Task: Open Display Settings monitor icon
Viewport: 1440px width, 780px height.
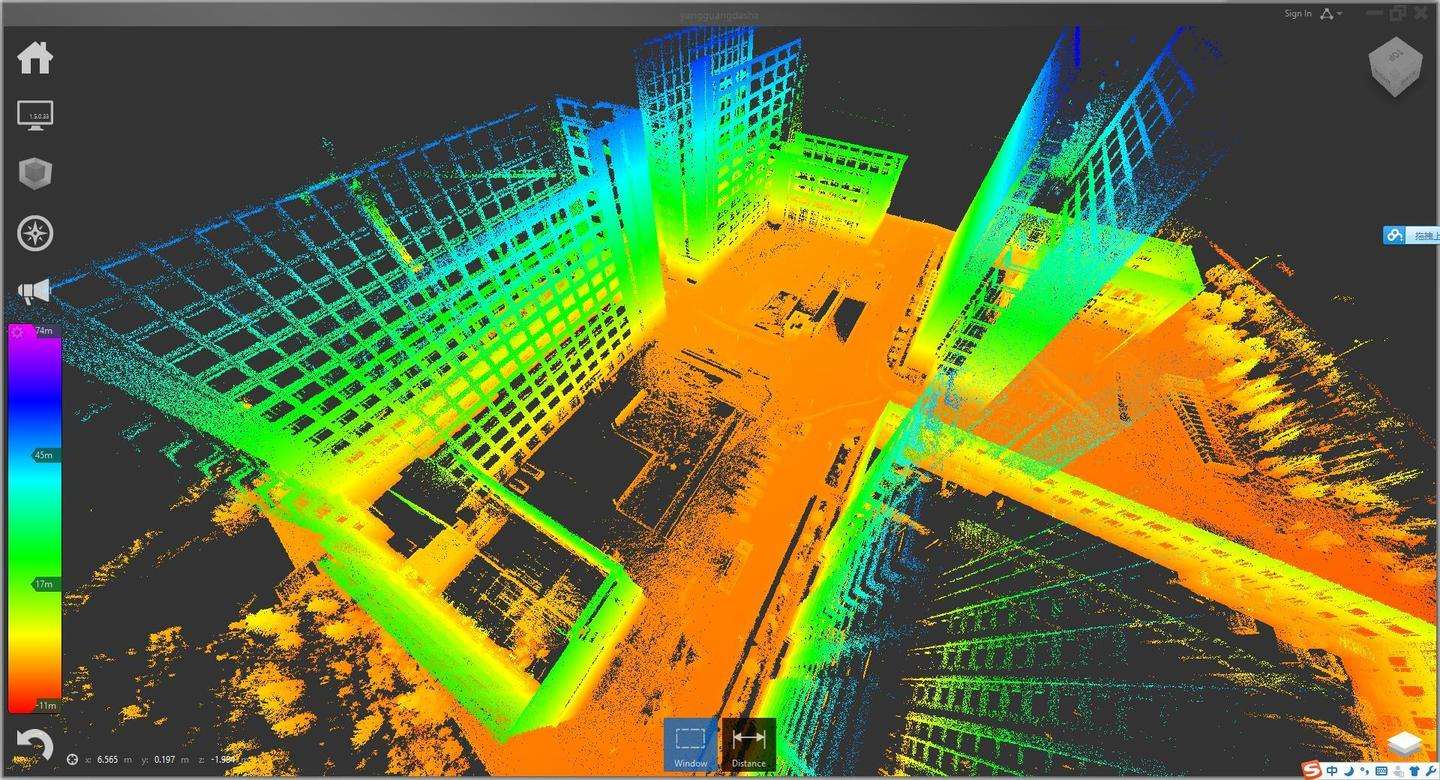Action: (35, 115)
